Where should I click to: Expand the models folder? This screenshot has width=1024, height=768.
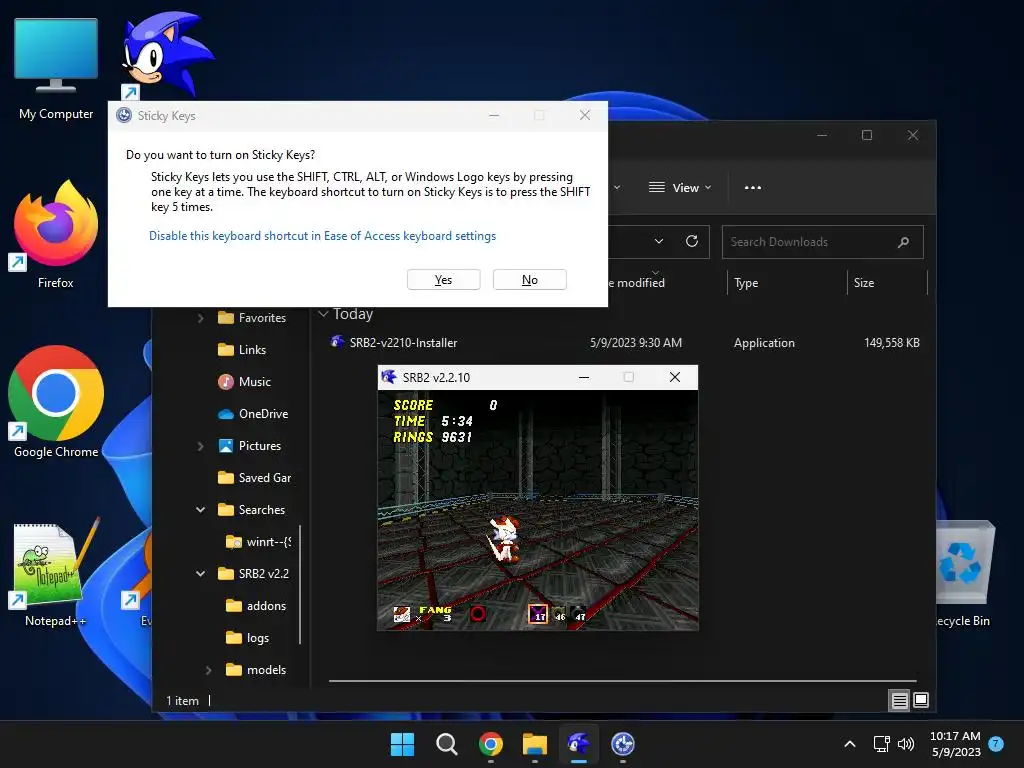208,670
